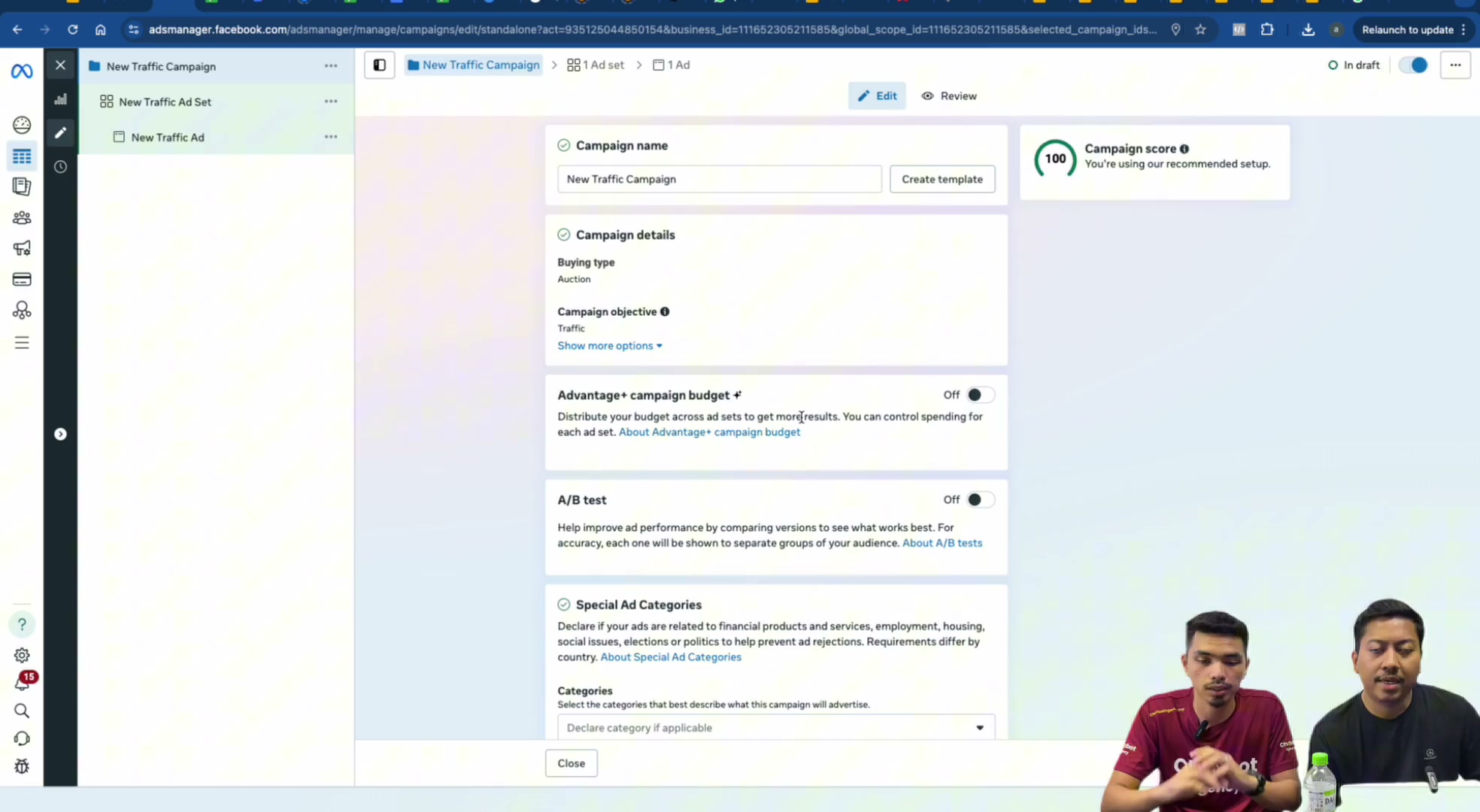Screen dimensions: 1480x812
Task: Open Campaigns table grid icon
Action: pos(22,156)
